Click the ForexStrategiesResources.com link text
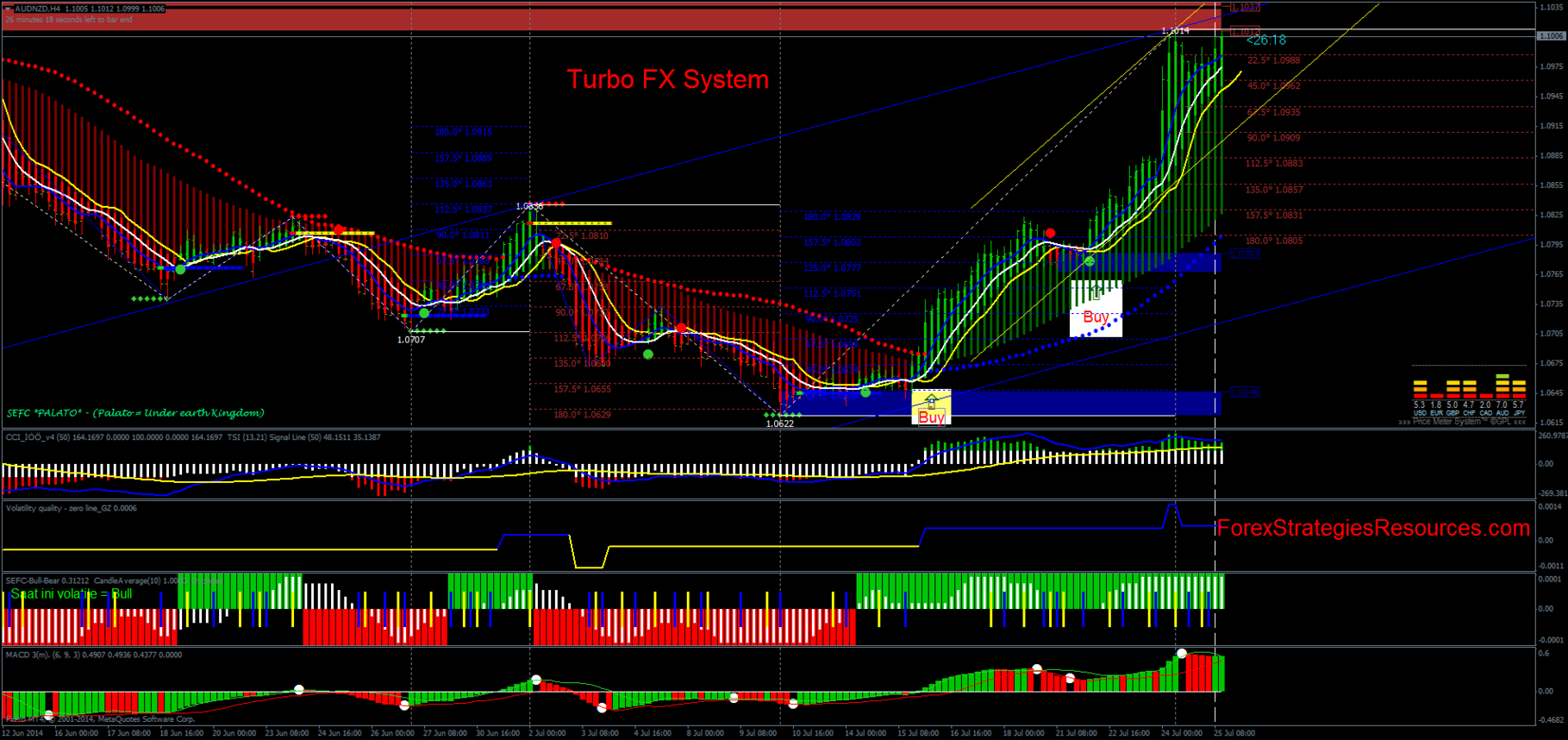Viewport: 1568px width, 740px height. 1373,528
